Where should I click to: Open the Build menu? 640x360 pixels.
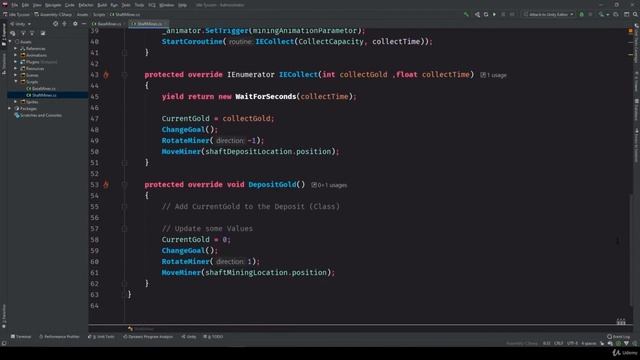[x=102, y=5]
